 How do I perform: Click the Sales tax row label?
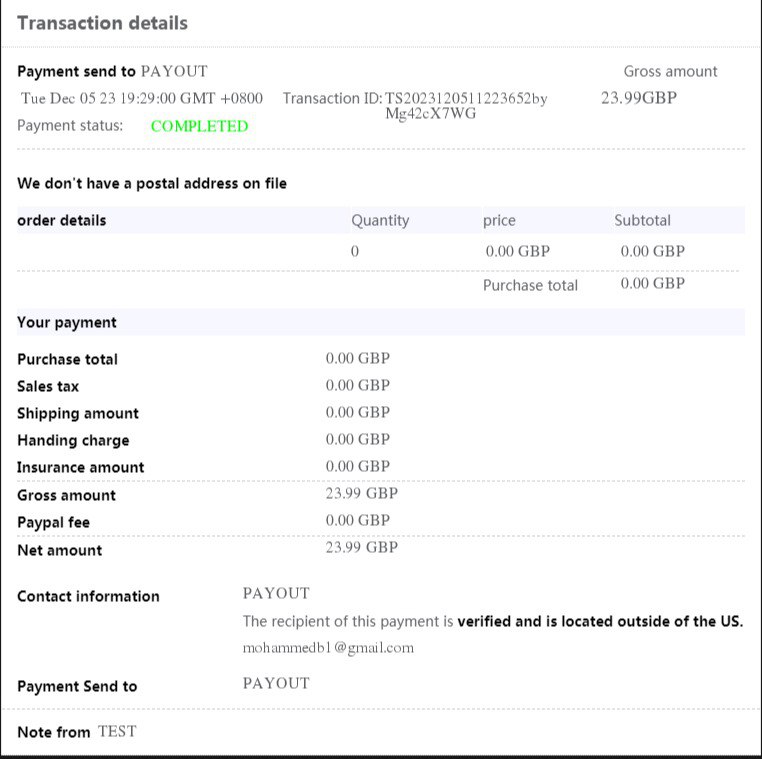pos(47,386)
